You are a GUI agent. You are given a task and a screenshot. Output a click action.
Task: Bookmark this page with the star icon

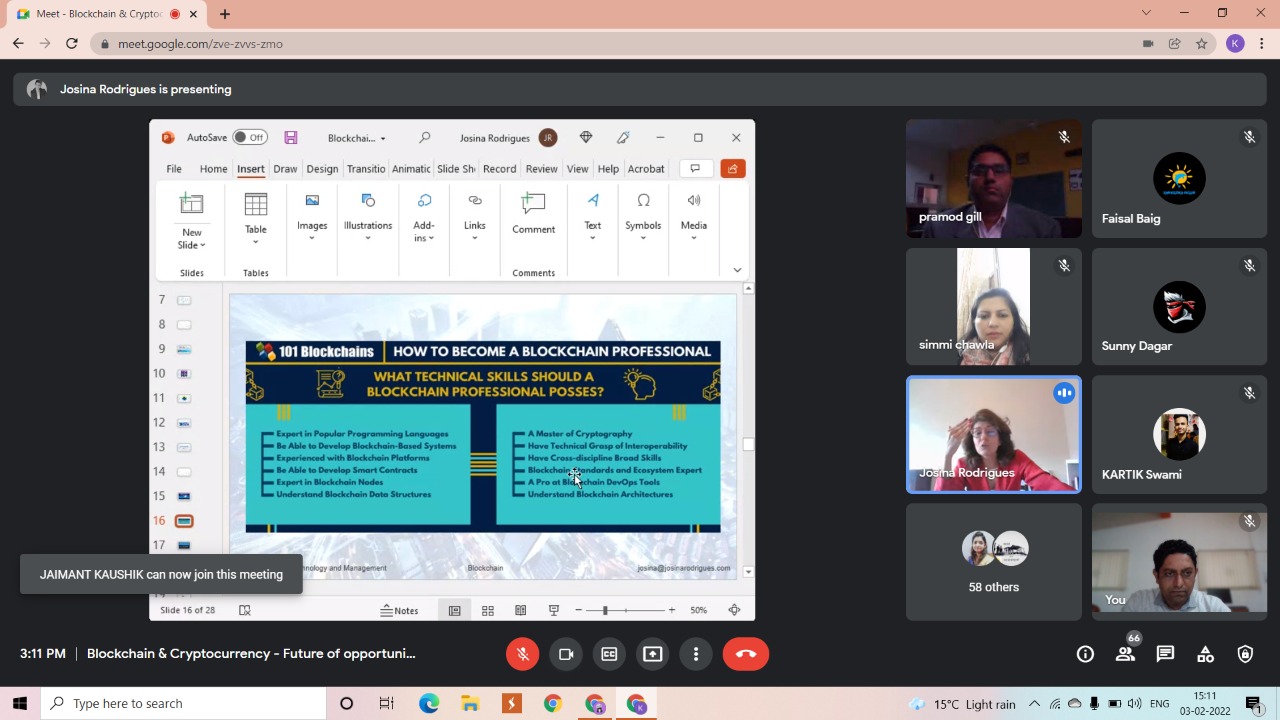[x=1201, y=44]
